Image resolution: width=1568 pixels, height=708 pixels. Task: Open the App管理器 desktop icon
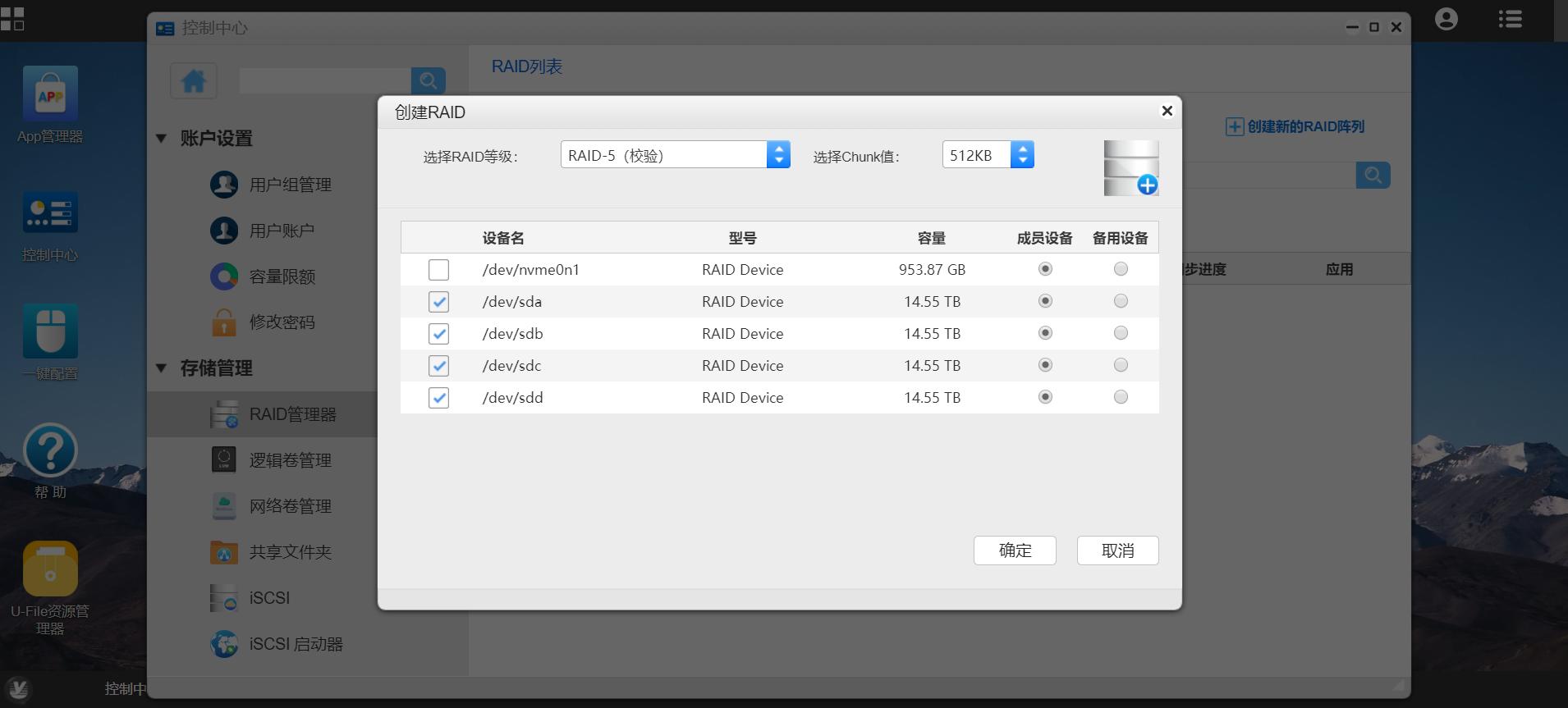click(50, 94)
